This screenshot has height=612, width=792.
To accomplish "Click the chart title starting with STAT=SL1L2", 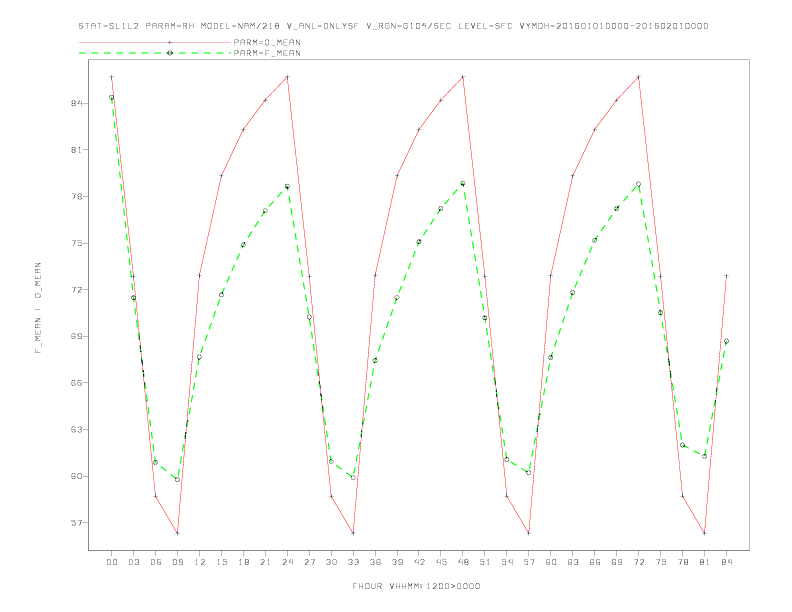I will click(393, 26).
